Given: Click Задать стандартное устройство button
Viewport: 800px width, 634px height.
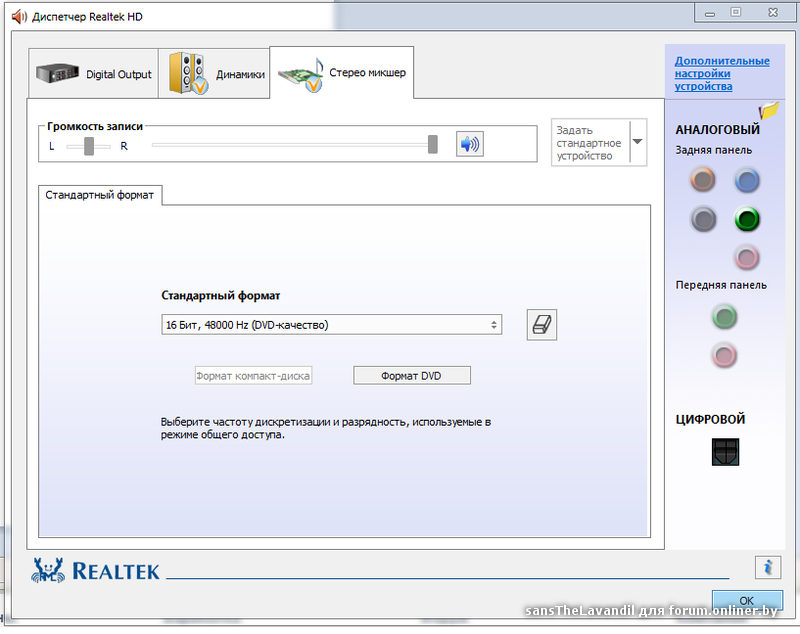Looking at the screenshot, I should [590, 143].
